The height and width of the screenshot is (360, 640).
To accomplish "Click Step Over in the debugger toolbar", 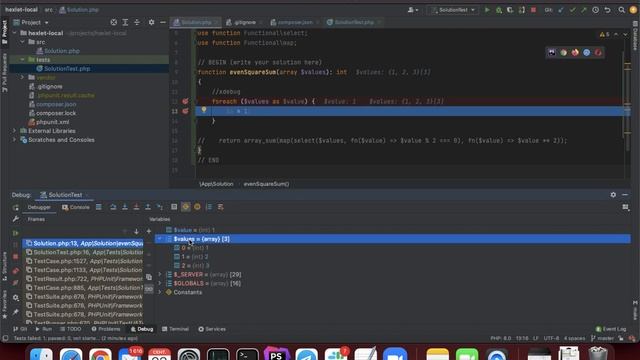I will [113, 207].
